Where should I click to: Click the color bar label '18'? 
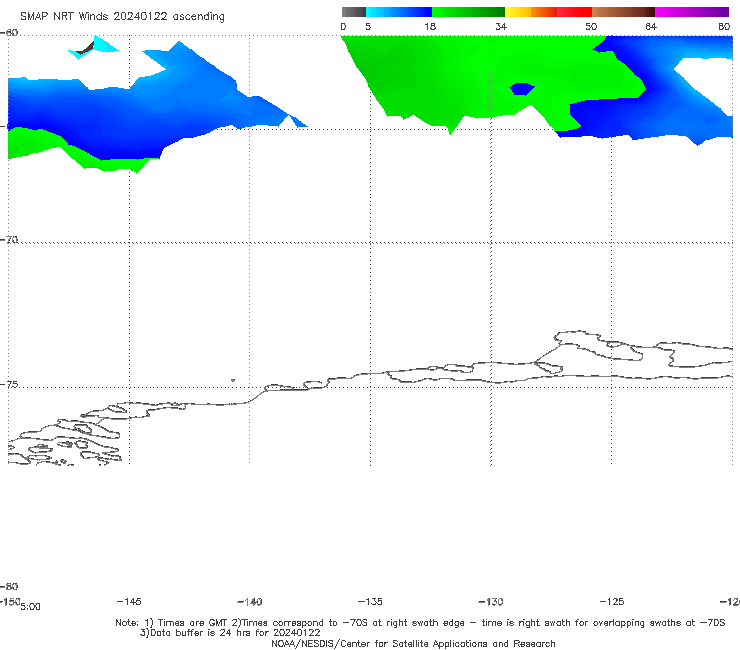click(x=430, y=27)
